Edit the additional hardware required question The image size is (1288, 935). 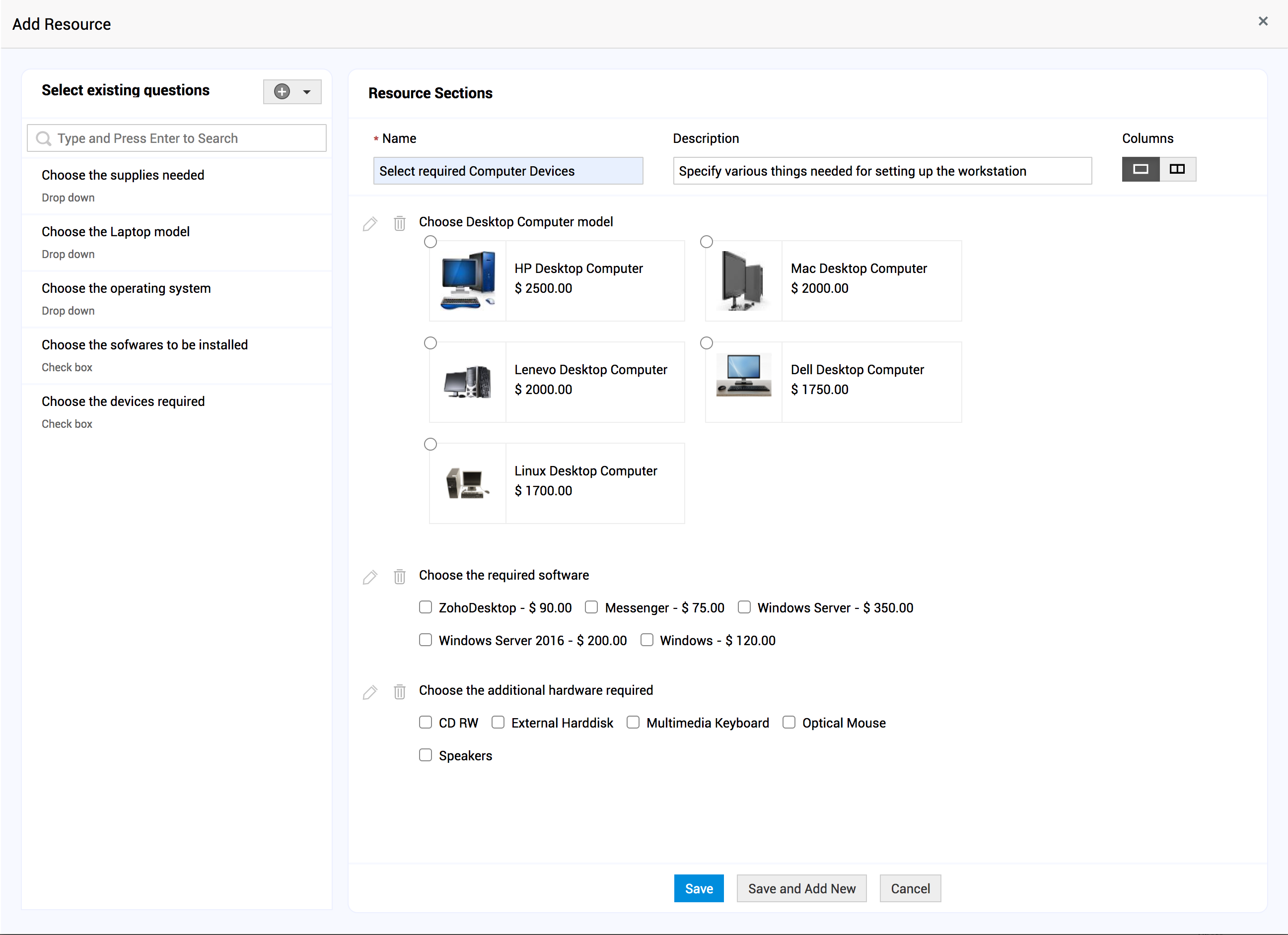(370, 692)
